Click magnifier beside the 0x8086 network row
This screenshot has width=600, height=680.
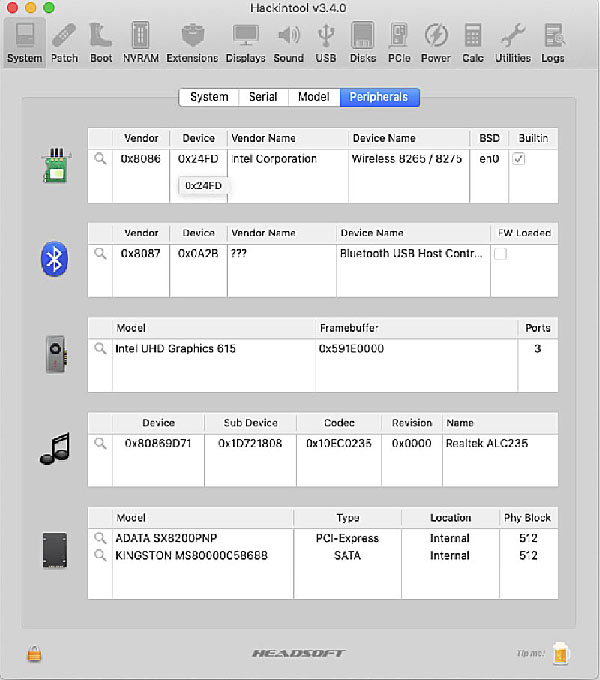(100, 159)
